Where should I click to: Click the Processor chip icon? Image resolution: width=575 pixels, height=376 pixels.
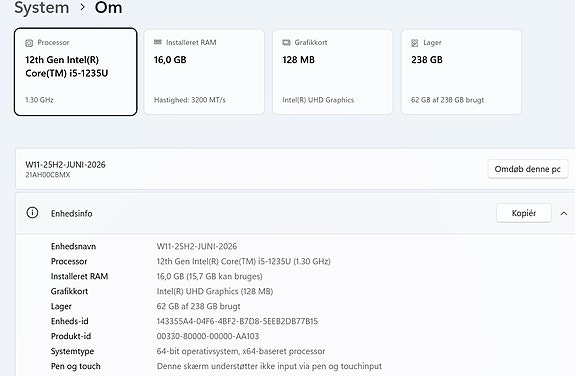coord(29,43)
